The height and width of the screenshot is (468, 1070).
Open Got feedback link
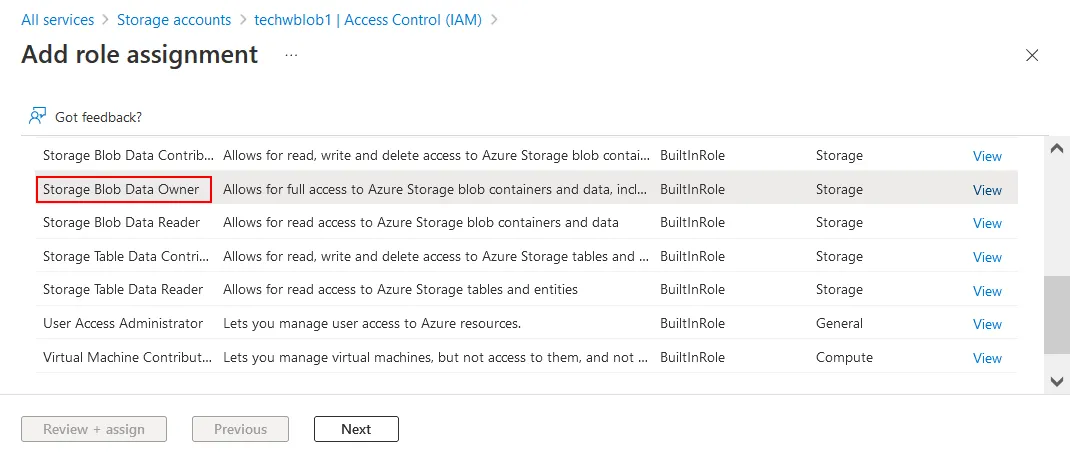click(x=98, y=117)
